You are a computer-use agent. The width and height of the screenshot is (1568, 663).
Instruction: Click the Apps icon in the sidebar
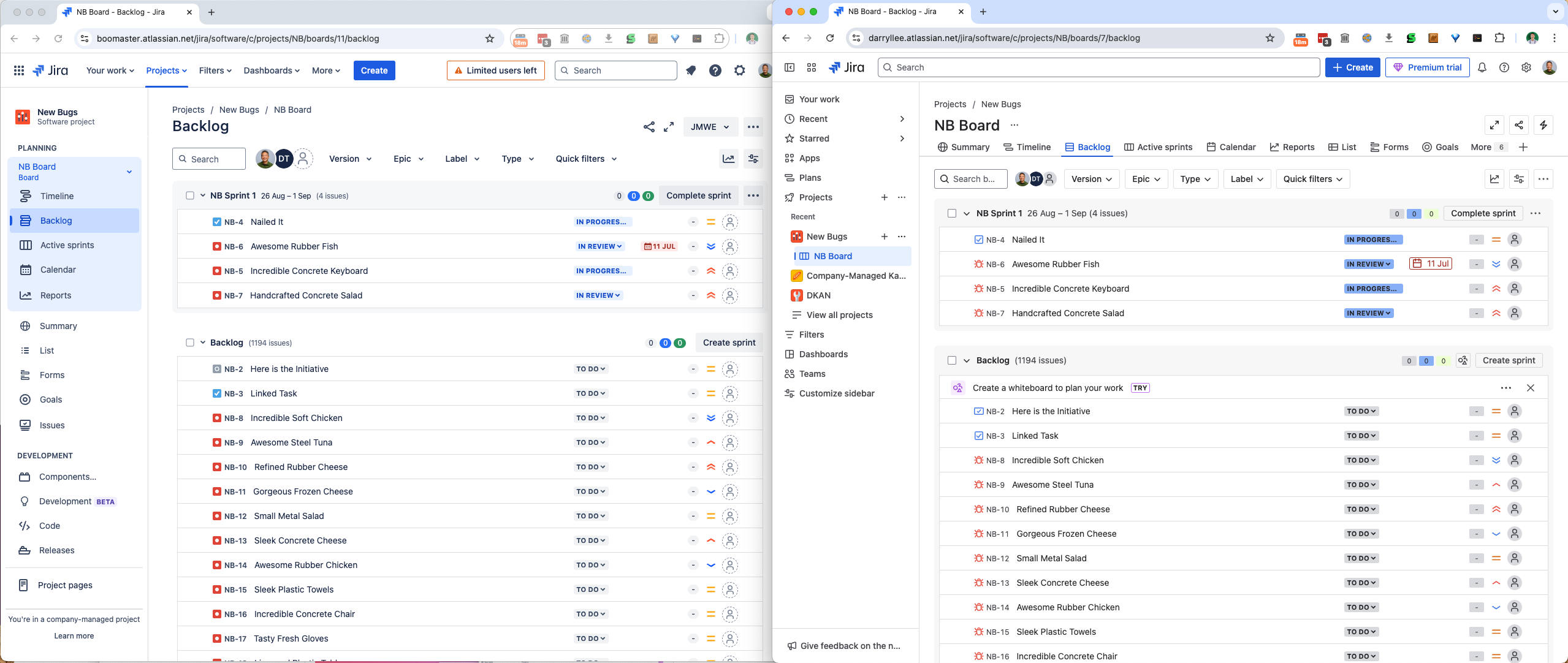tap(790, 158)
